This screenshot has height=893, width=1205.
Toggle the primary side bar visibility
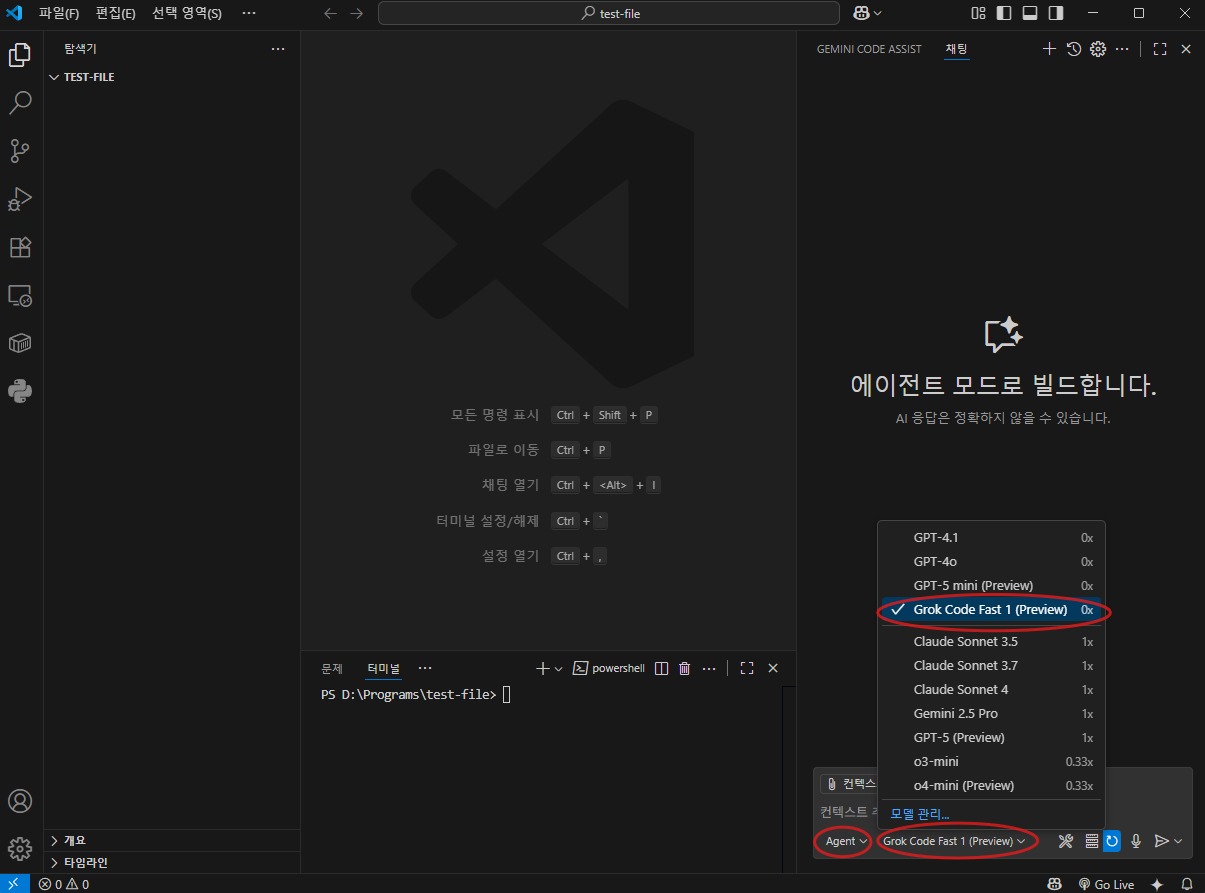pyautogui.click(x=1004, y=13)
